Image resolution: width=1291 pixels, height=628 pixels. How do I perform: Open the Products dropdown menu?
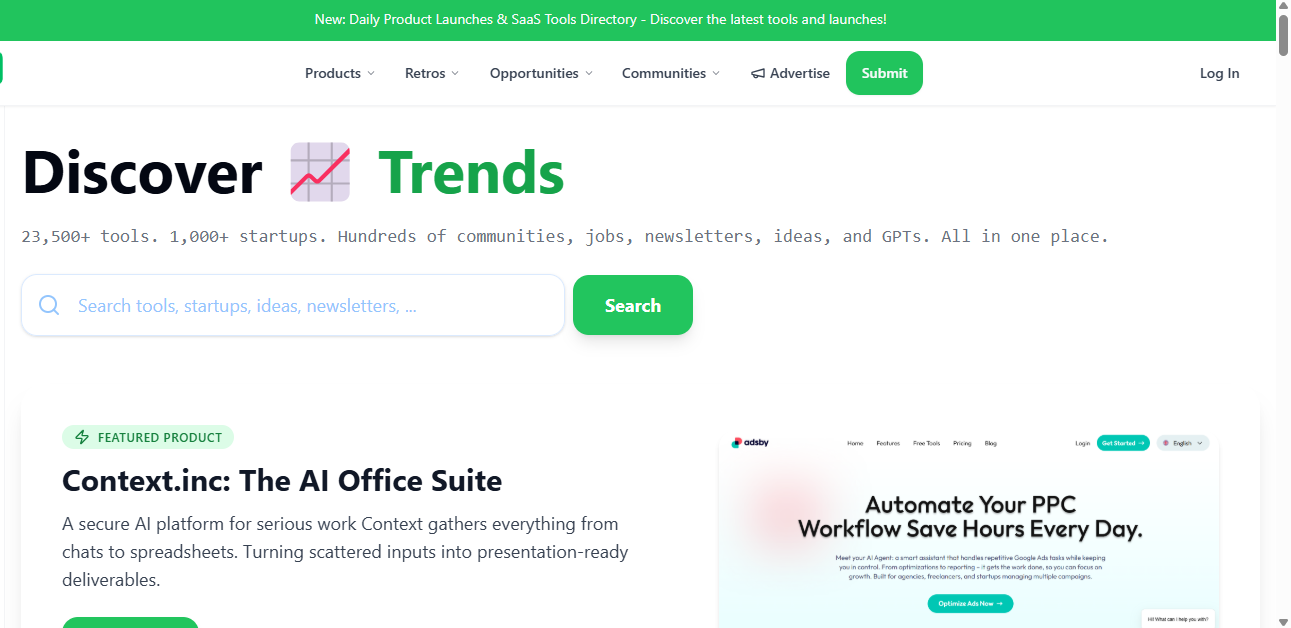tap(340, 73)
